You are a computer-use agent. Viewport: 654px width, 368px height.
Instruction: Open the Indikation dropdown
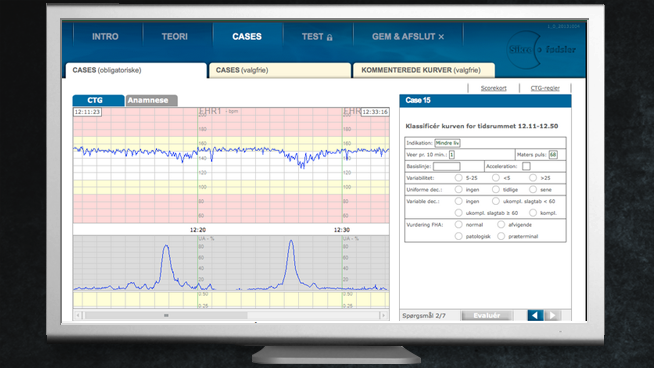click(447, 143)
